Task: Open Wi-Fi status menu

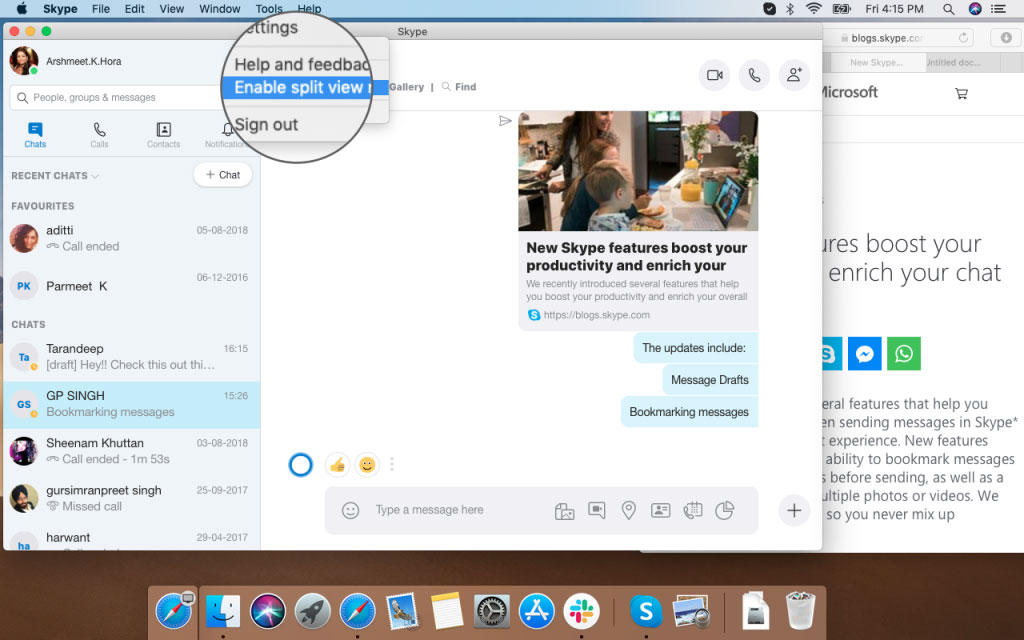Action: tap(814, 9)
